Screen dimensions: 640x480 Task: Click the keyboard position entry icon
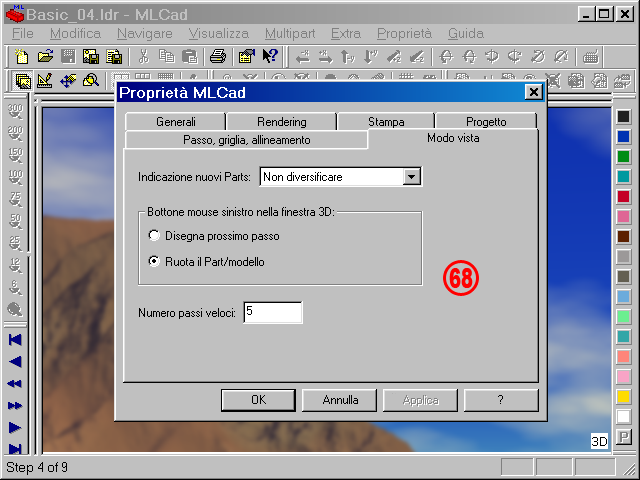tap(591, 57)
